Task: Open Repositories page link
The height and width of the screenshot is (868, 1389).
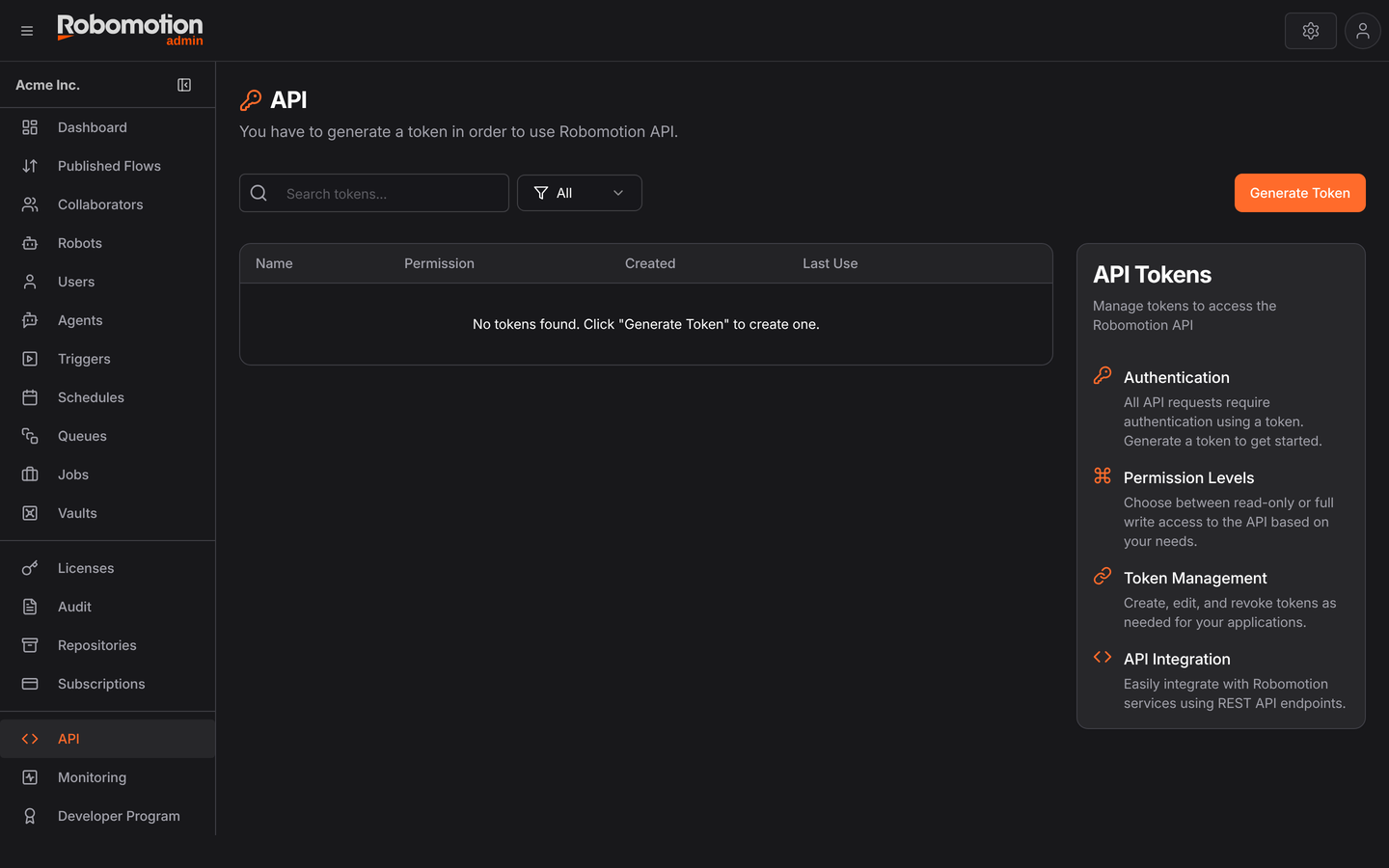Action: coord(107,645)
